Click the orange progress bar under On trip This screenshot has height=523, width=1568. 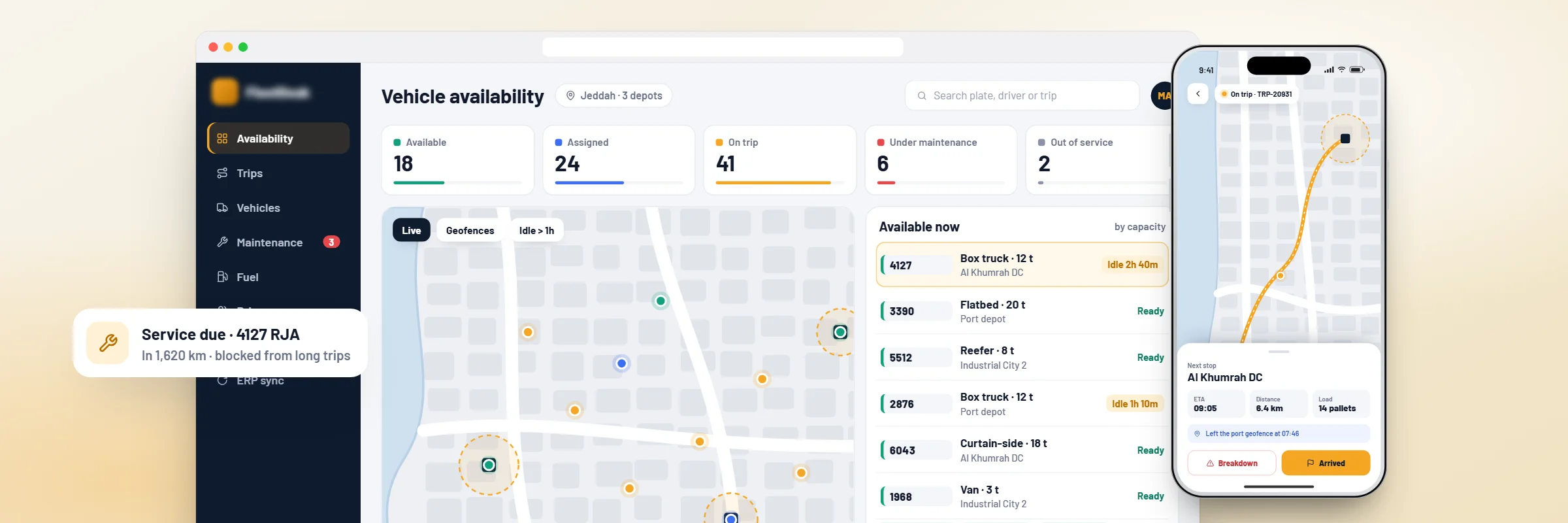(773, 183)
